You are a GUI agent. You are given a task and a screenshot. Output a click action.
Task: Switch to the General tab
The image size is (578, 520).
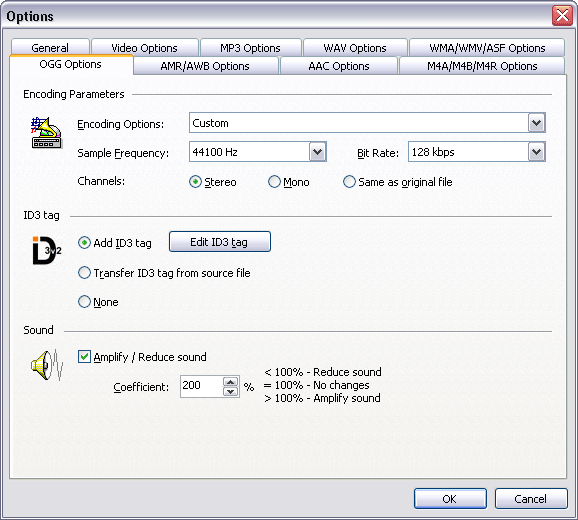pyautogui.click(x=50, y=48)
